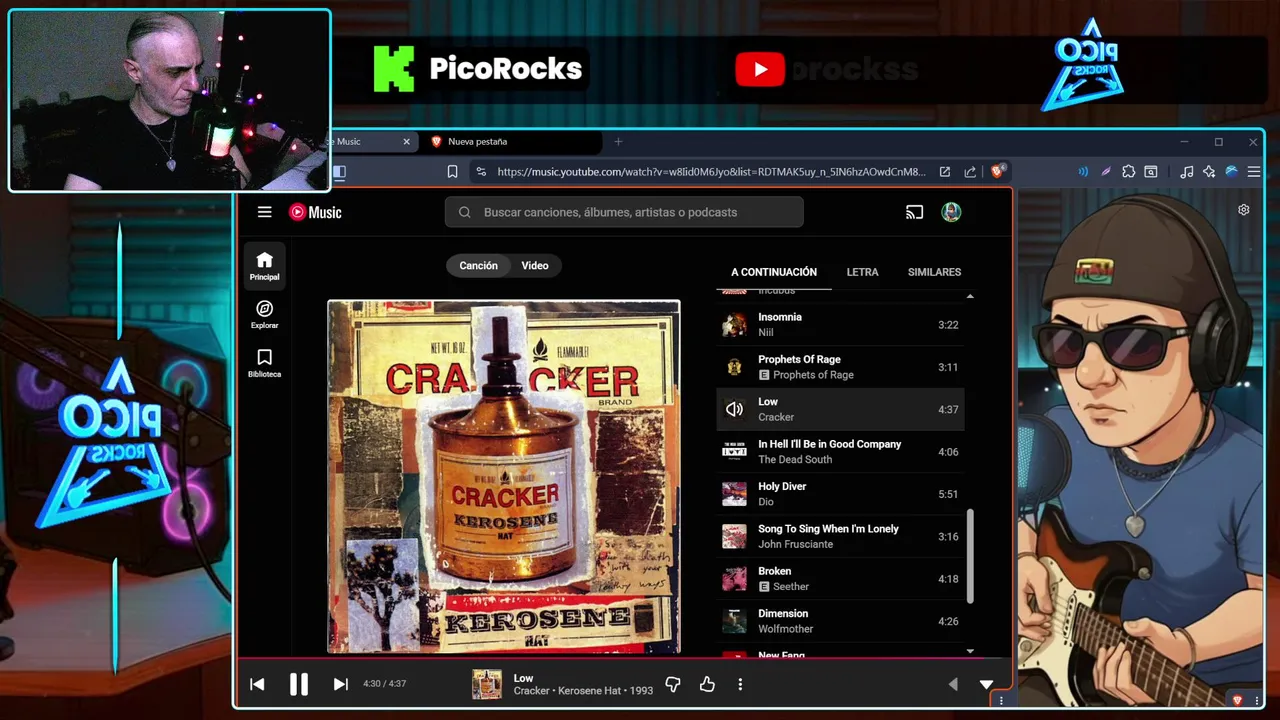Click the cast to device icon
The width and height of the screenshot is (1280, 720).
point(914,212)
